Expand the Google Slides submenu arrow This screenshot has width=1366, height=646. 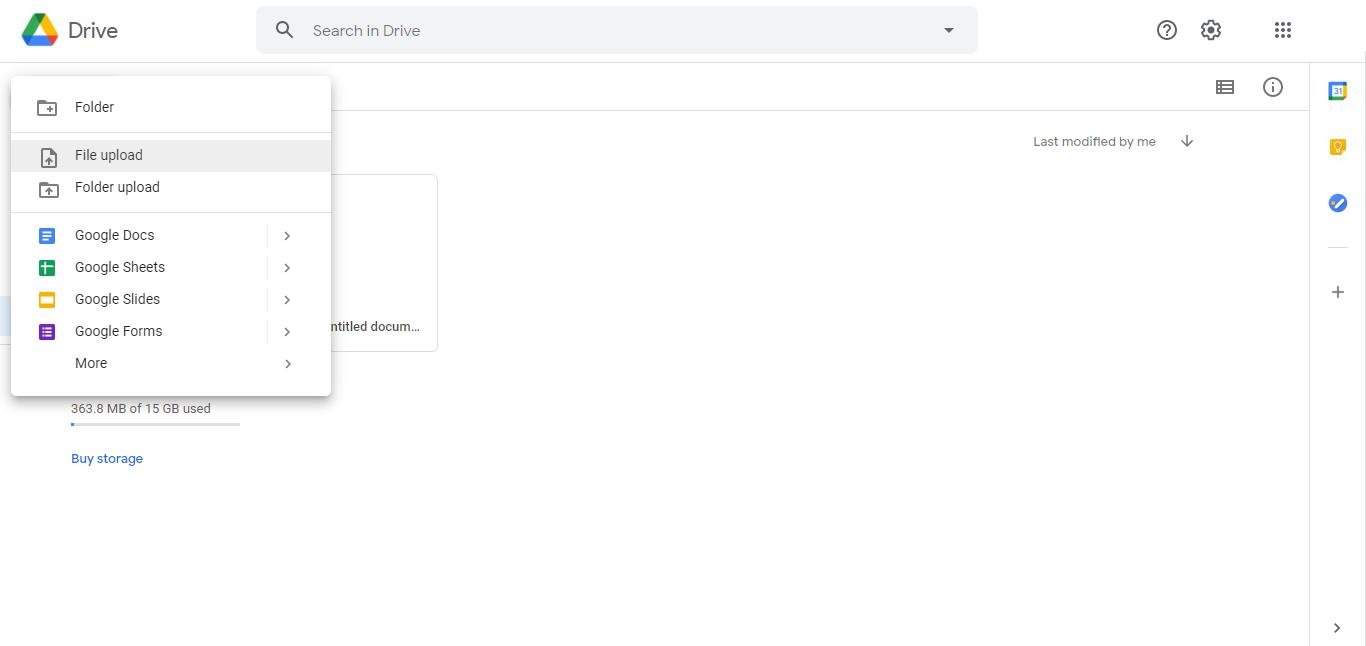[x=287, y=300]
